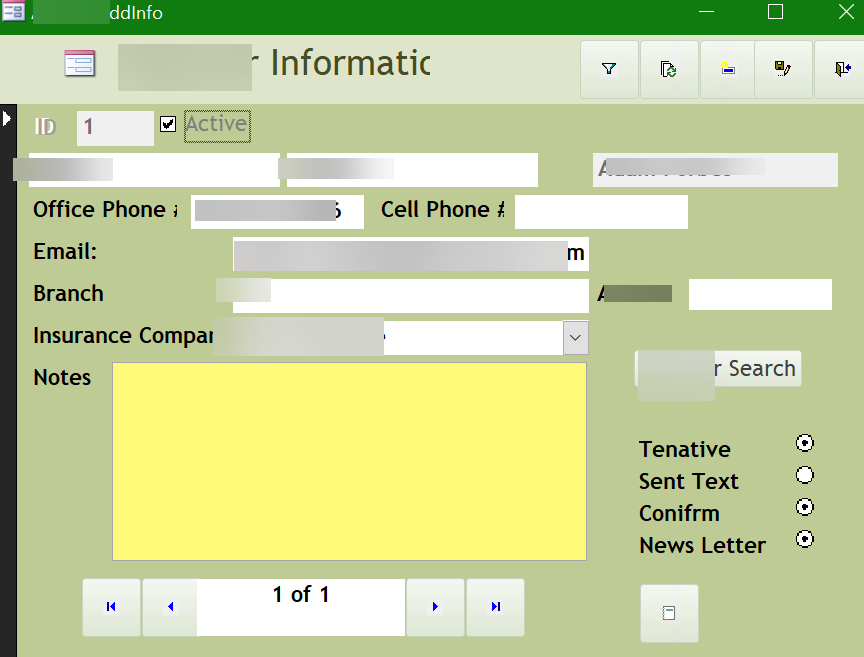Jump to the last record

(x=495, y=607)
